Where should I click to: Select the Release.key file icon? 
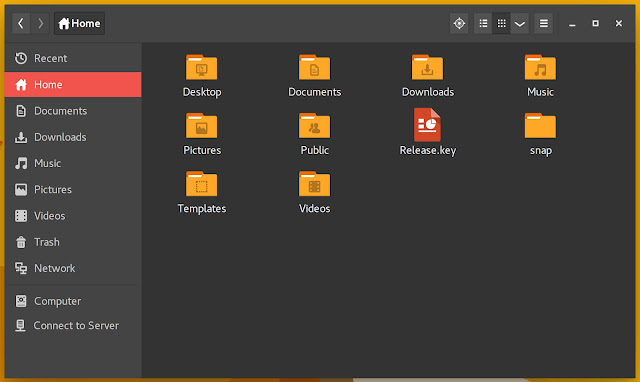[x=427, y=124]
